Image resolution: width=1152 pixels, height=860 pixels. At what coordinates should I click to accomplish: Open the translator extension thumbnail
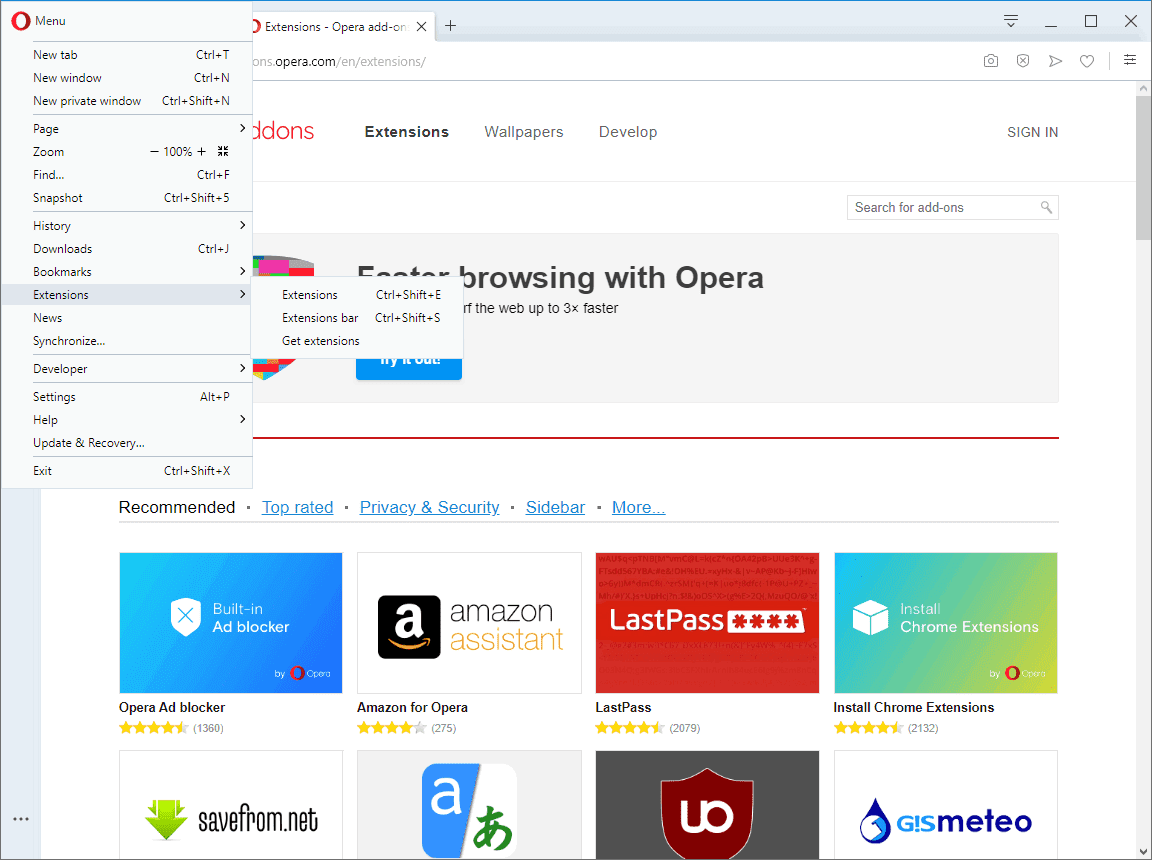pos(469,804)
